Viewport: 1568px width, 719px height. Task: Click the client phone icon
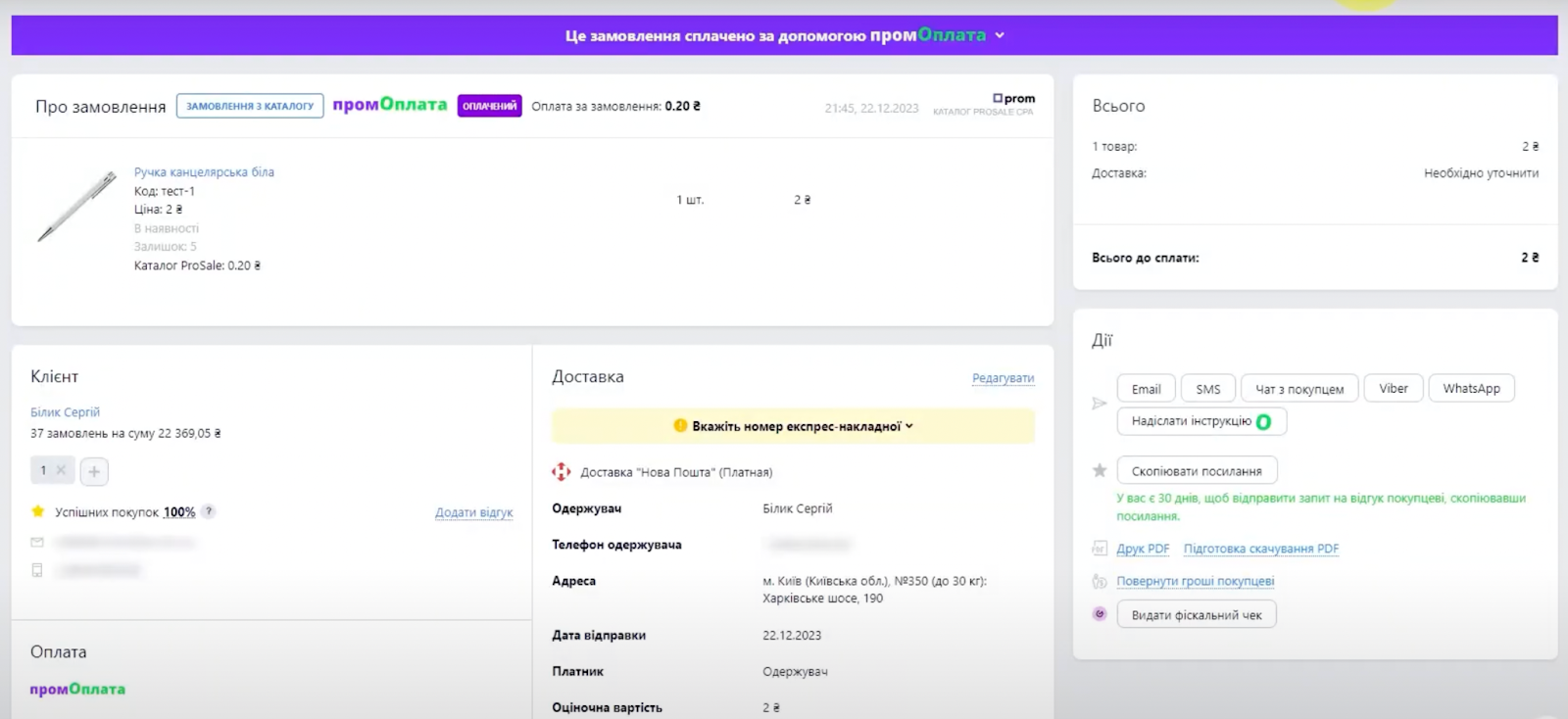point(37,570)
